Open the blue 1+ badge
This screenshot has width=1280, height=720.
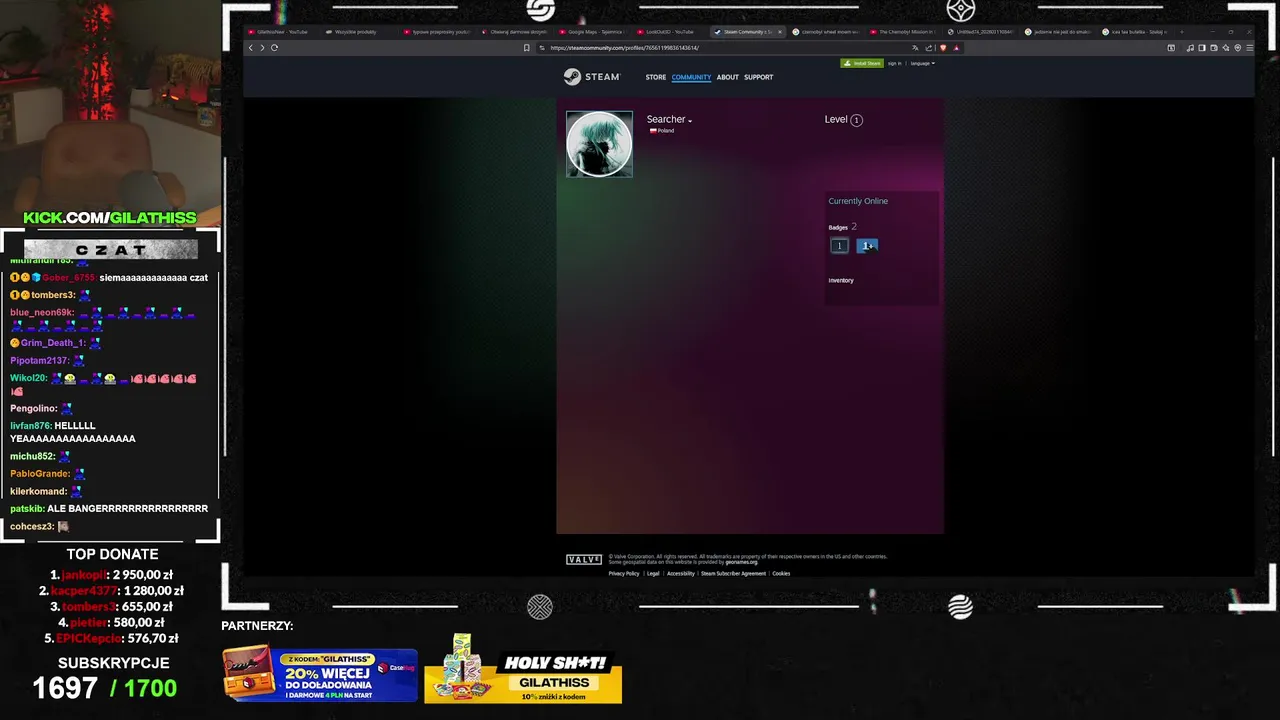coord(867,246)
